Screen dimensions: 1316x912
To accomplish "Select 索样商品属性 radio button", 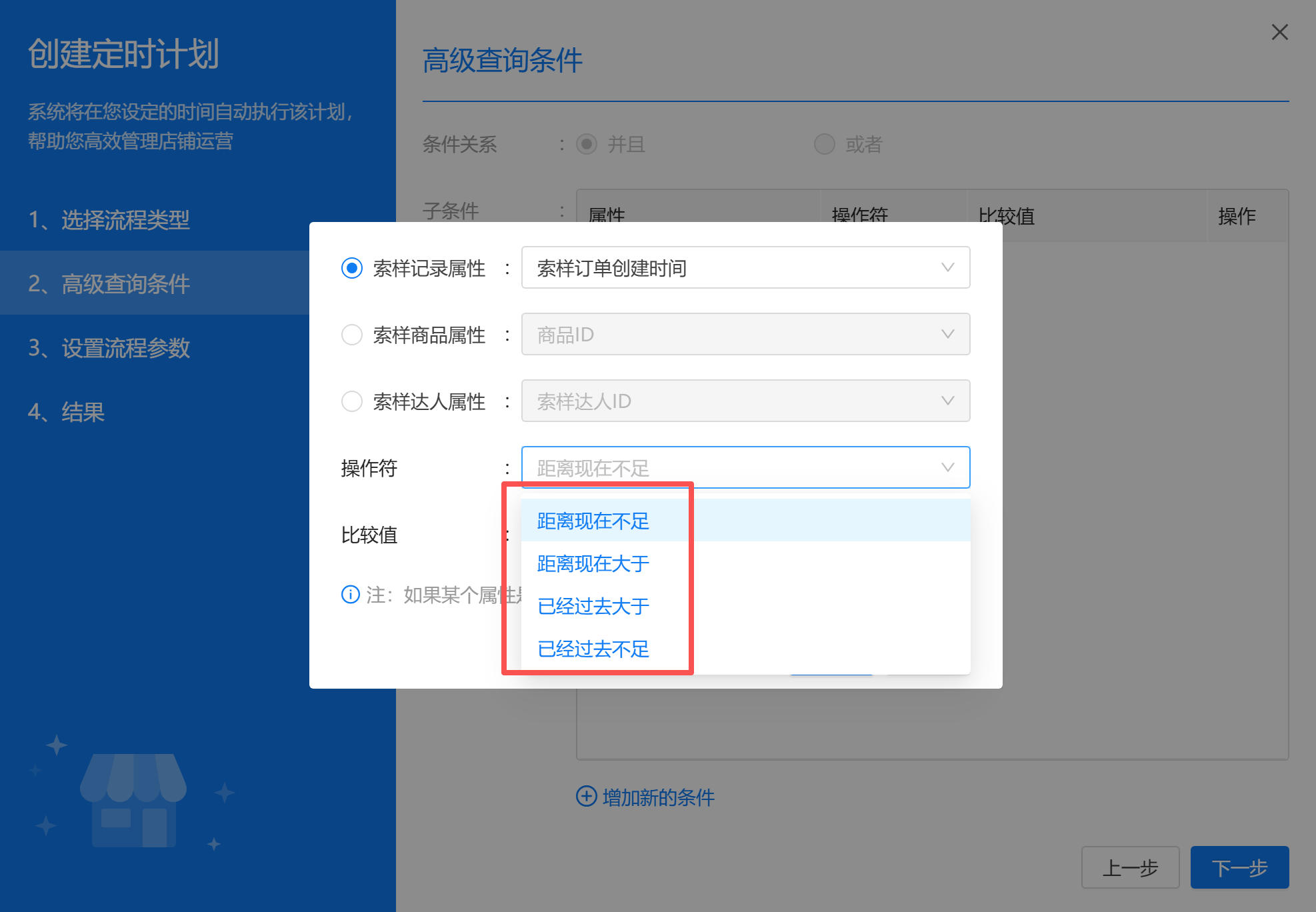I will point(351,335).
